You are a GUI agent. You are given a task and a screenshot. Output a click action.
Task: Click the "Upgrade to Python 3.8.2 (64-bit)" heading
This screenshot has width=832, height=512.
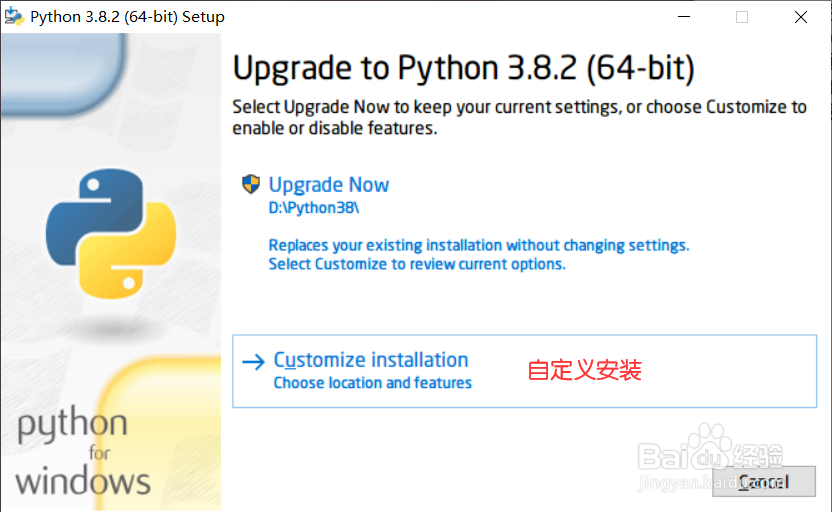pos(463,69)
